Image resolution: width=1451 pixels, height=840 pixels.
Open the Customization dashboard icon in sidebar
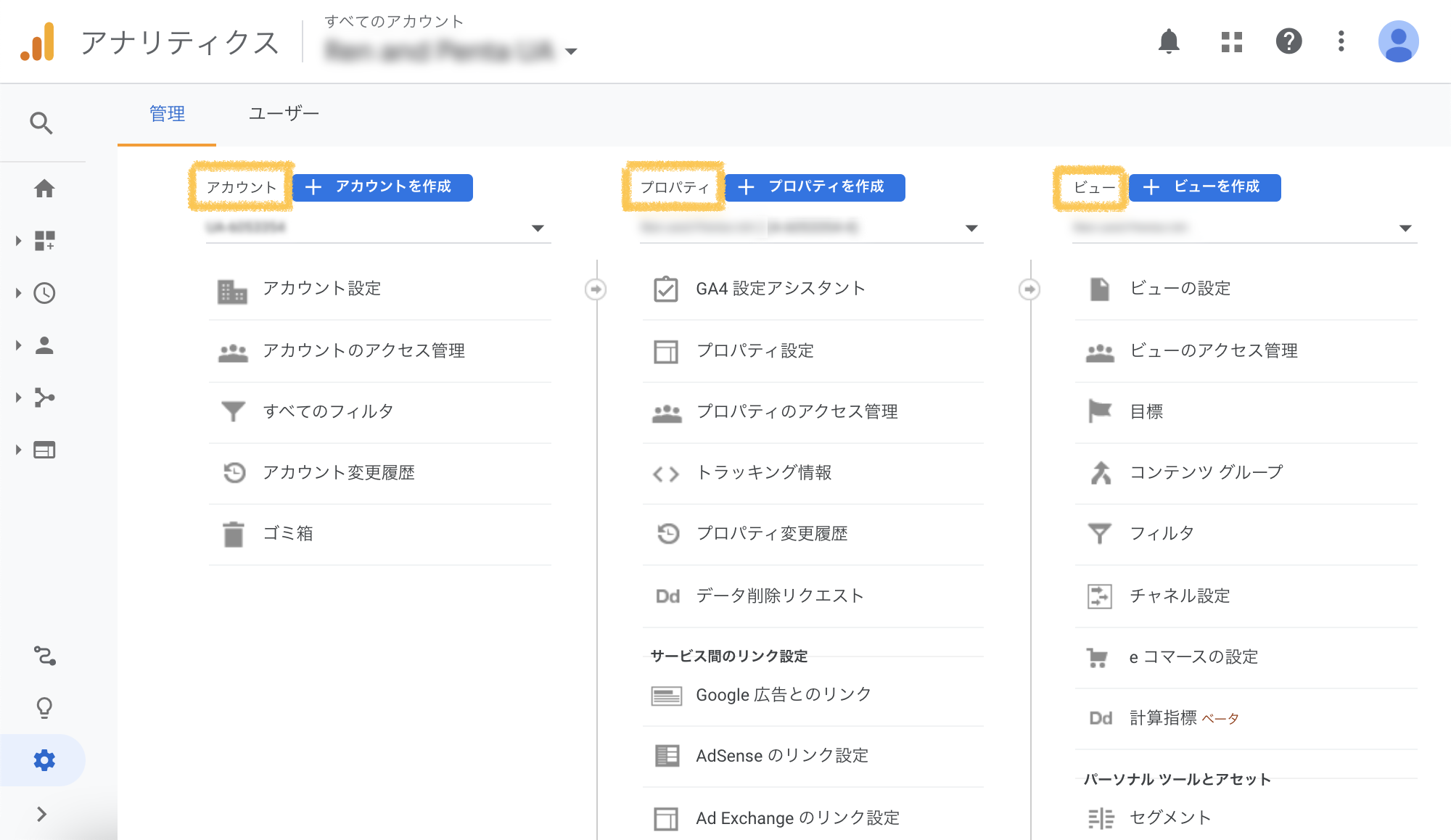pyautogui.click(x=45, y=241)
